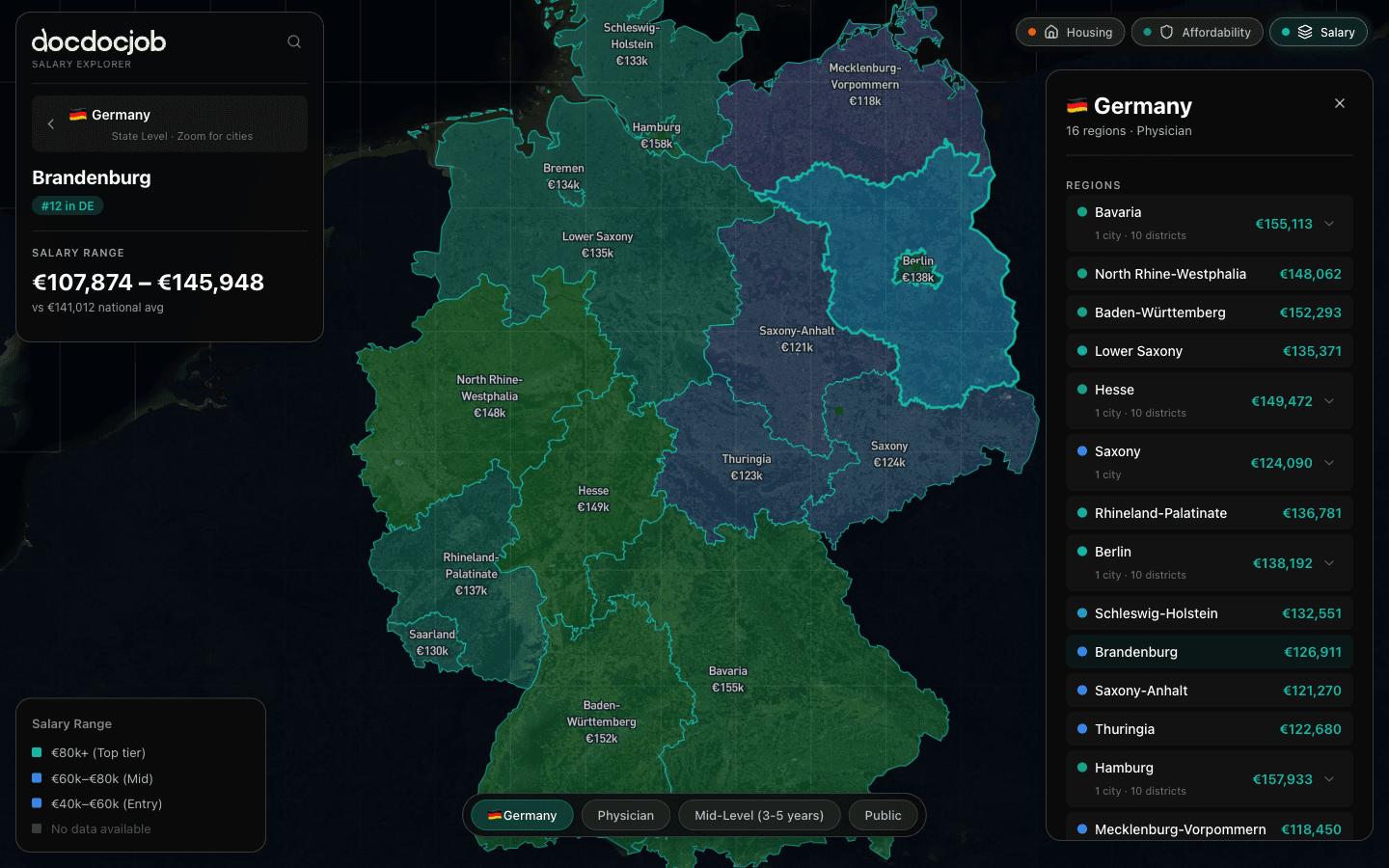The image size is (1389, 868).
Task: Click Hamburg €158k label on map
Action: tap(657, 135)
